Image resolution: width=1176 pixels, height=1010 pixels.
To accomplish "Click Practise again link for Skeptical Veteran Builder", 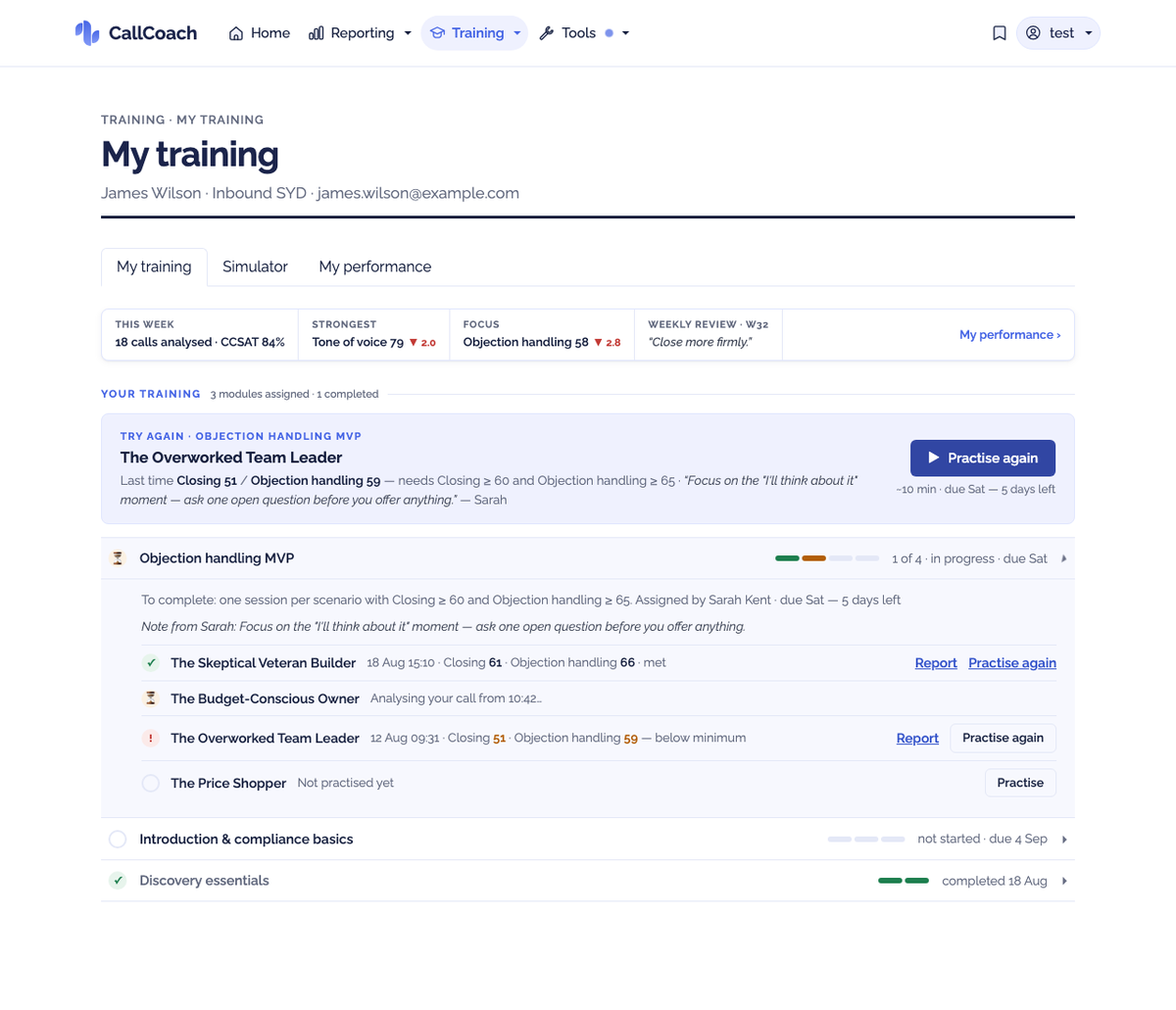I will 1012,663.
